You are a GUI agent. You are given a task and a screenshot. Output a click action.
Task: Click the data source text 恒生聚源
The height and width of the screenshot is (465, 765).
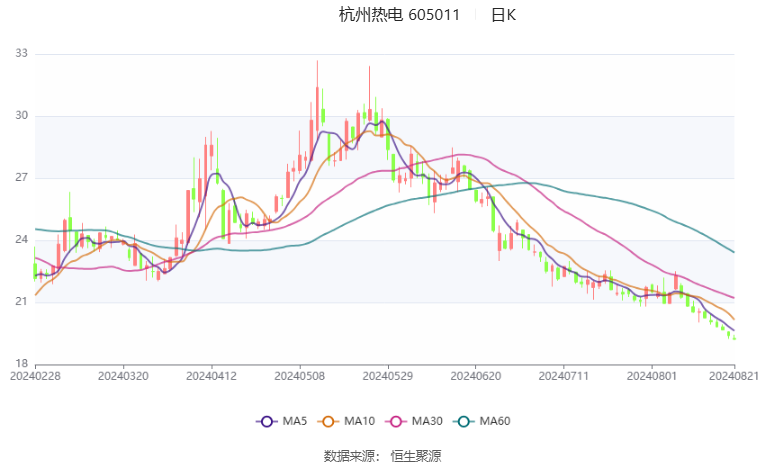416,457
